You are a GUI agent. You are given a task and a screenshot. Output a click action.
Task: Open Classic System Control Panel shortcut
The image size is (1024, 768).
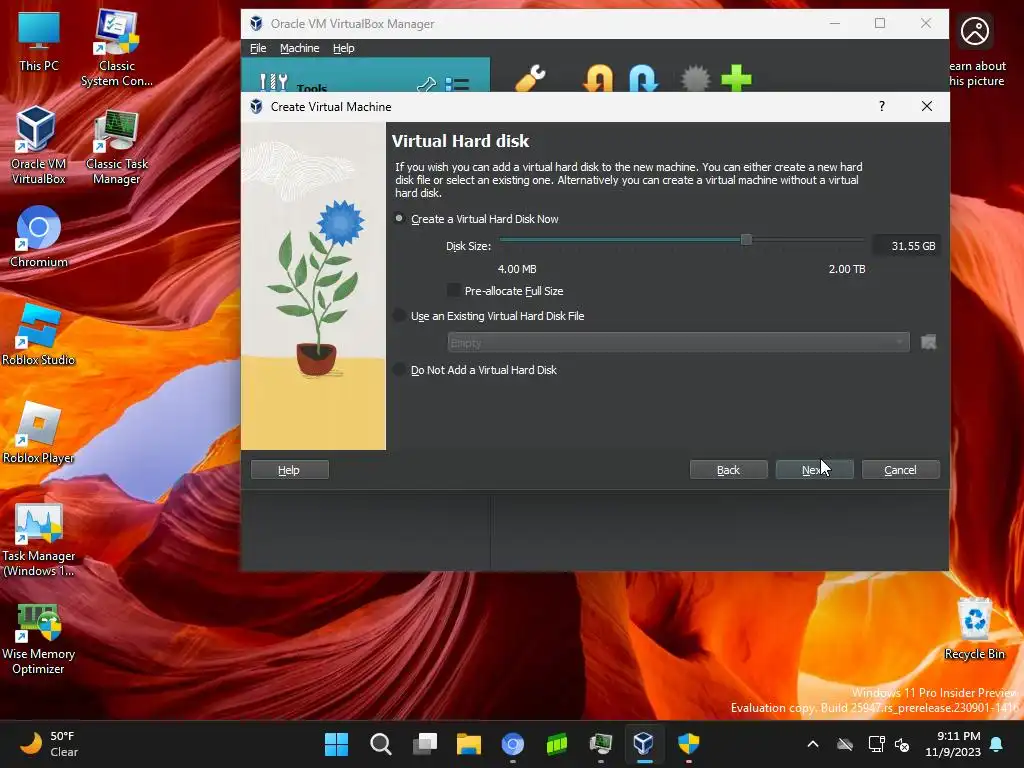click(116, 47)
